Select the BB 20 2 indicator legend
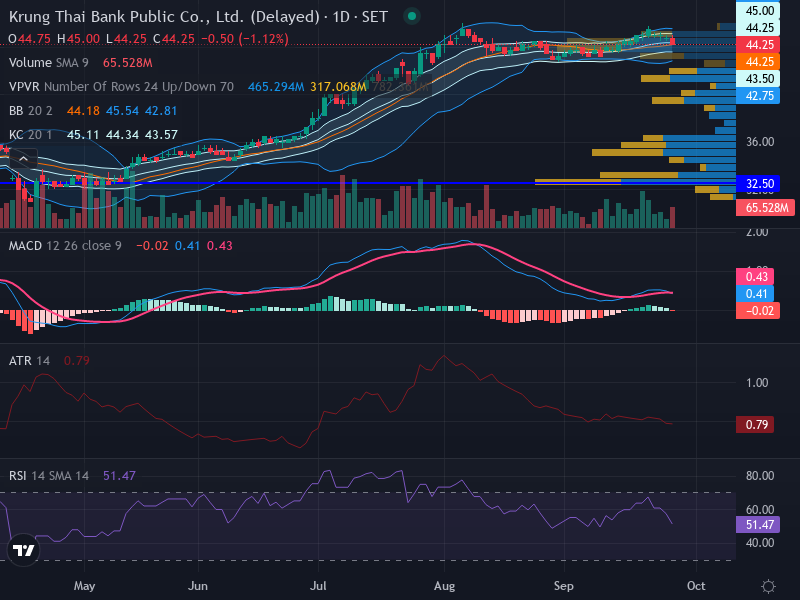The image size is (800, 600). pos(31,111)
